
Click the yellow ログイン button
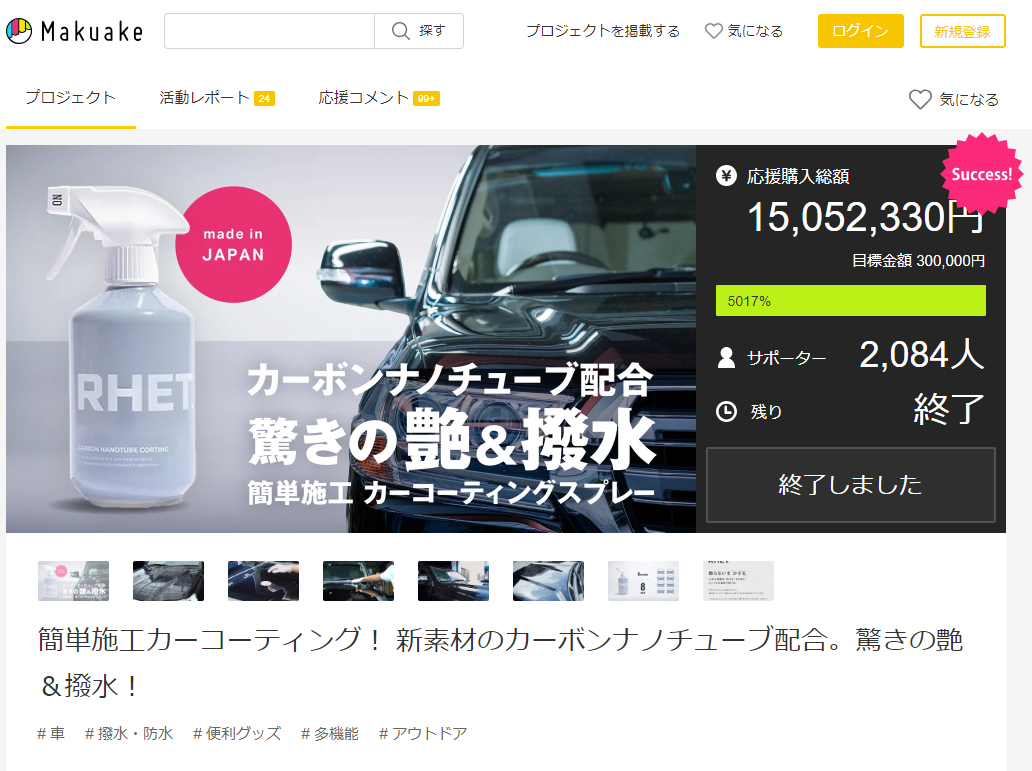point(860,31)
